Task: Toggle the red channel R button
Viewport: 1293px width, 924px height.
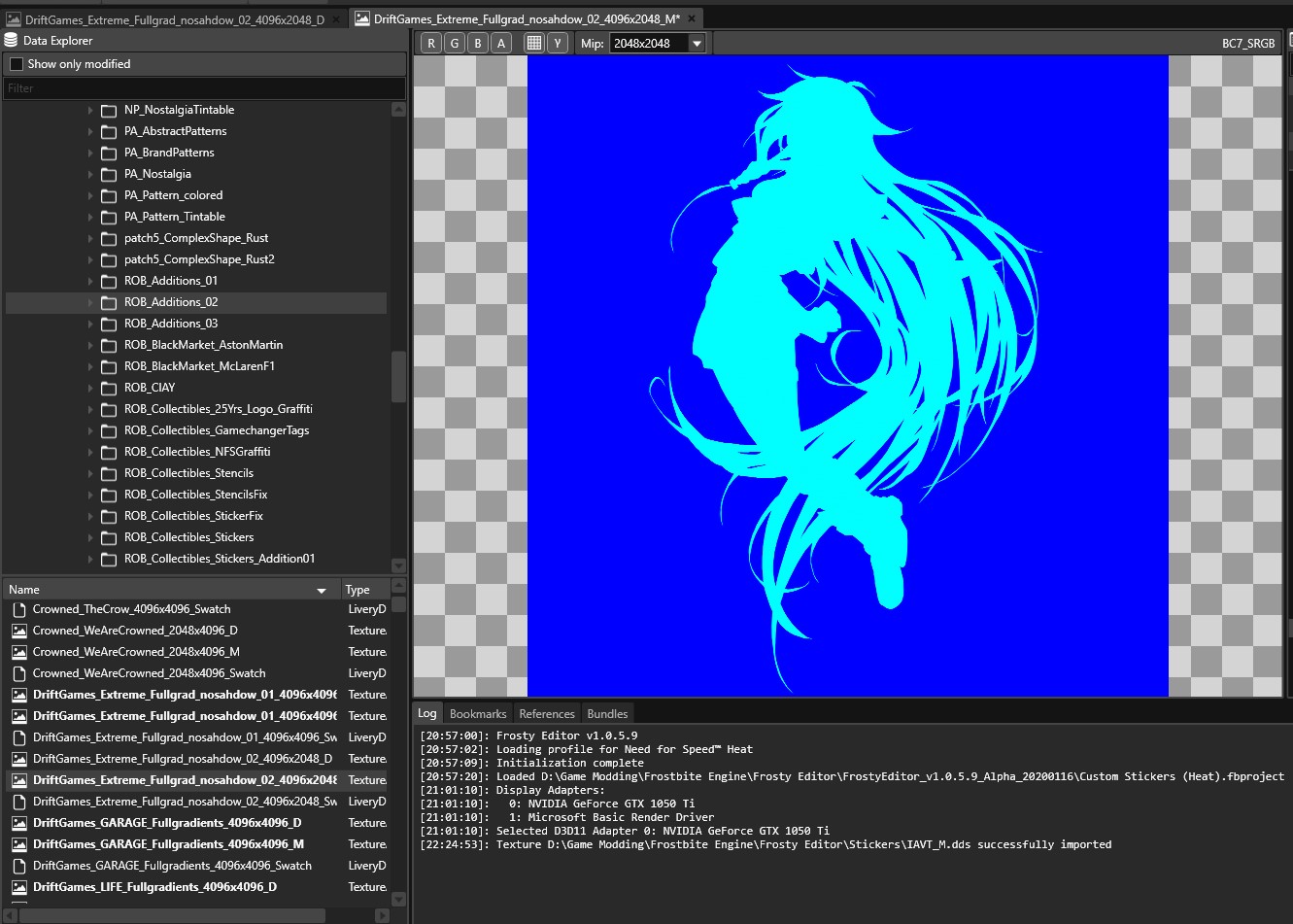Action: pos(430,43)
